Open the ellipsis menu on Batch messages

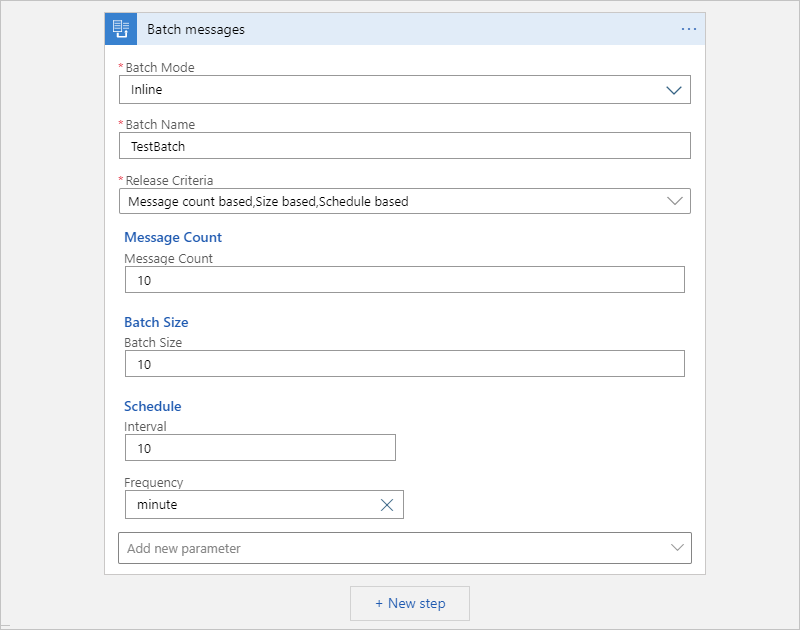click(x=688, y=29)
